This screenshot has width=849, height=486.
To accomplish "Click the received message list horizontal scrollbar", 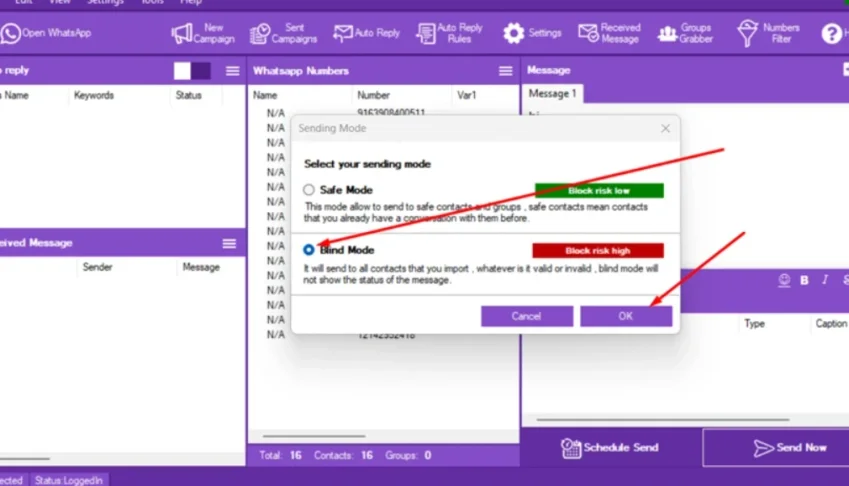I will pos(25,459).
